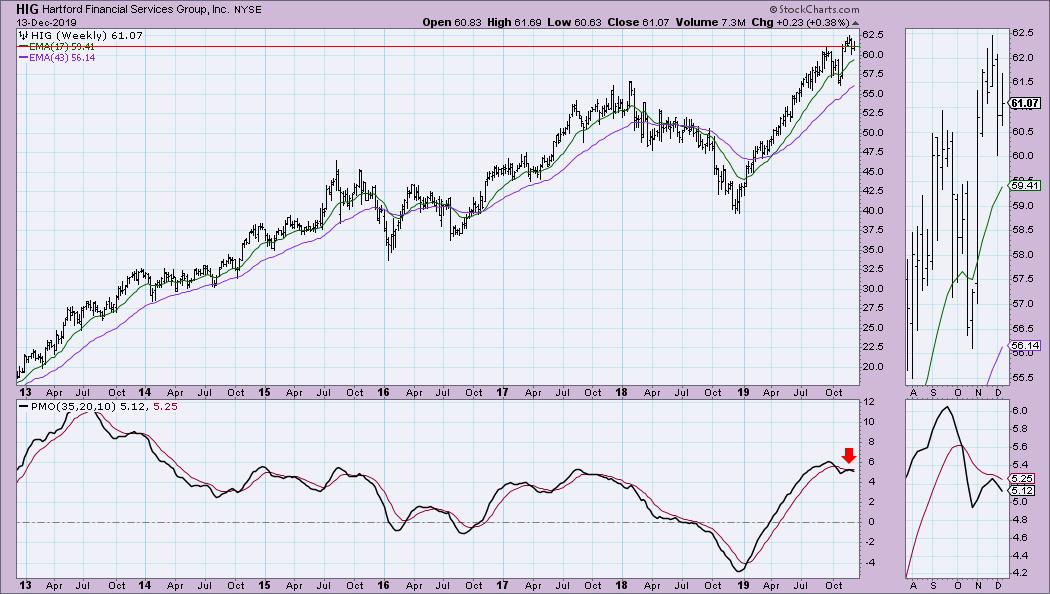Click the 19 year marker on the time axis
The width and height of the screenshot is (1050, 594).
pos(741,587)
